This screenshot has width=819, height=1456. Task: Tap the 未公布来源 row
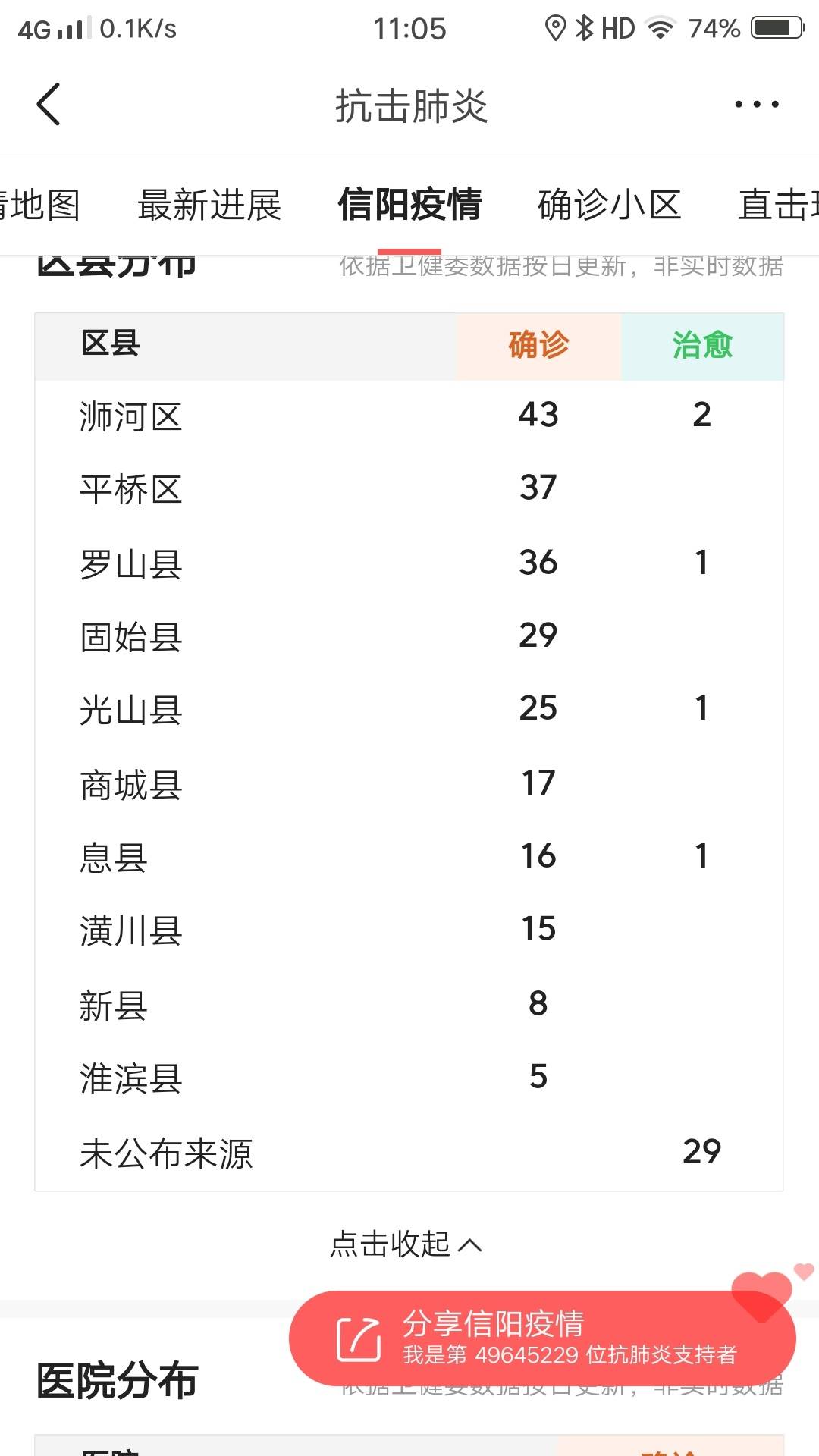(409, 1153)
